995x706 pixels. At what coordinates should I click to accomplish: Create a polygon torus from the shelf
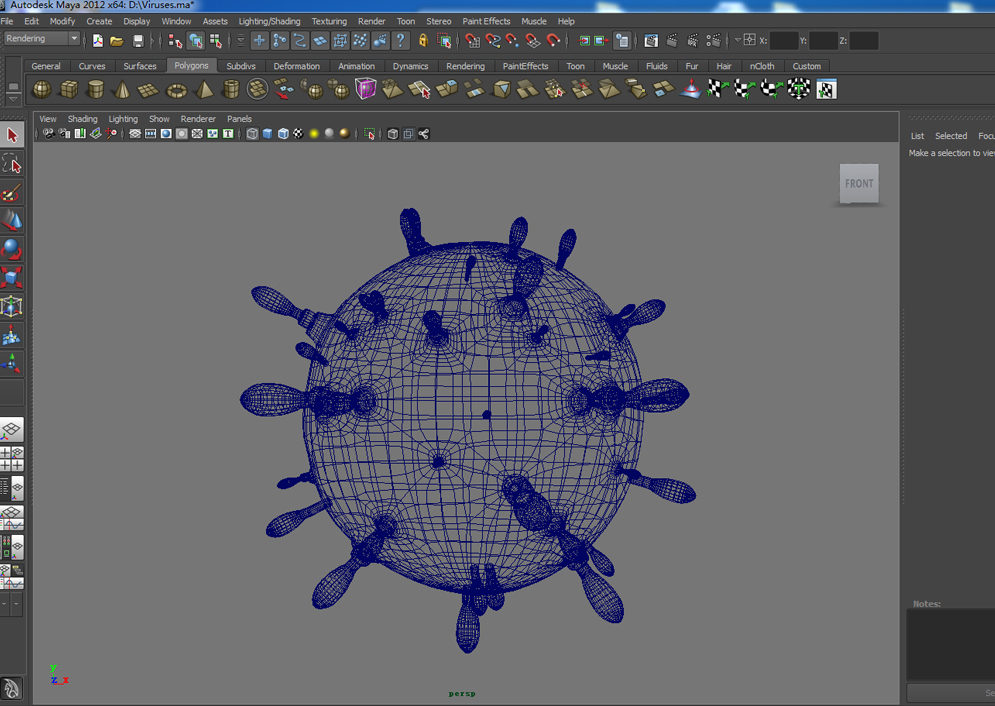(177, 89)
